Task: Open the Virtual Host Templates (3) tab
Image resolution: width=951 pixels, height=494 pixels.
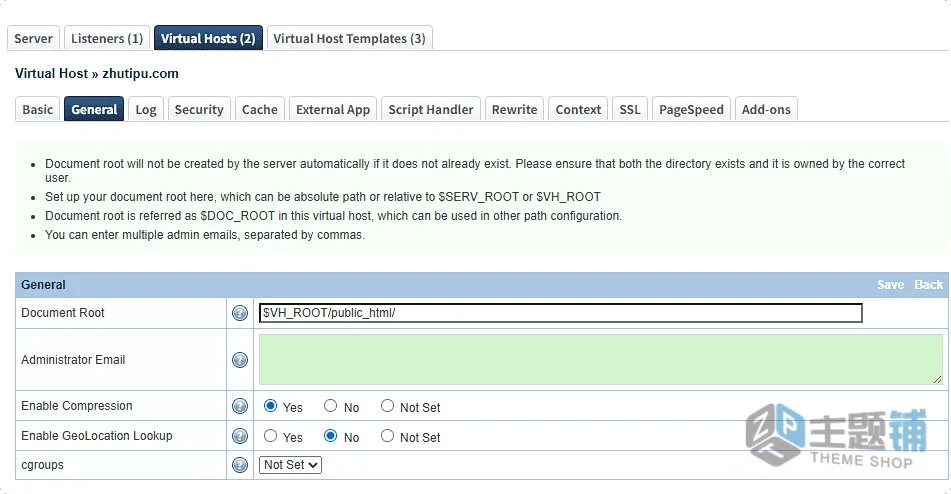Action: (x=349, y=38)
